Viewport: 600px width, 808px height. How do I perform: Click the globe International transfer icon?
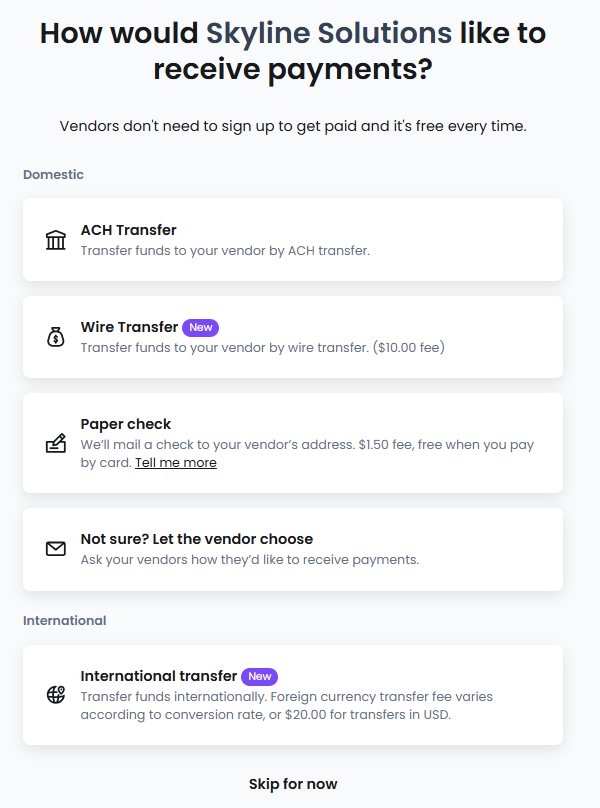(56, 695)
